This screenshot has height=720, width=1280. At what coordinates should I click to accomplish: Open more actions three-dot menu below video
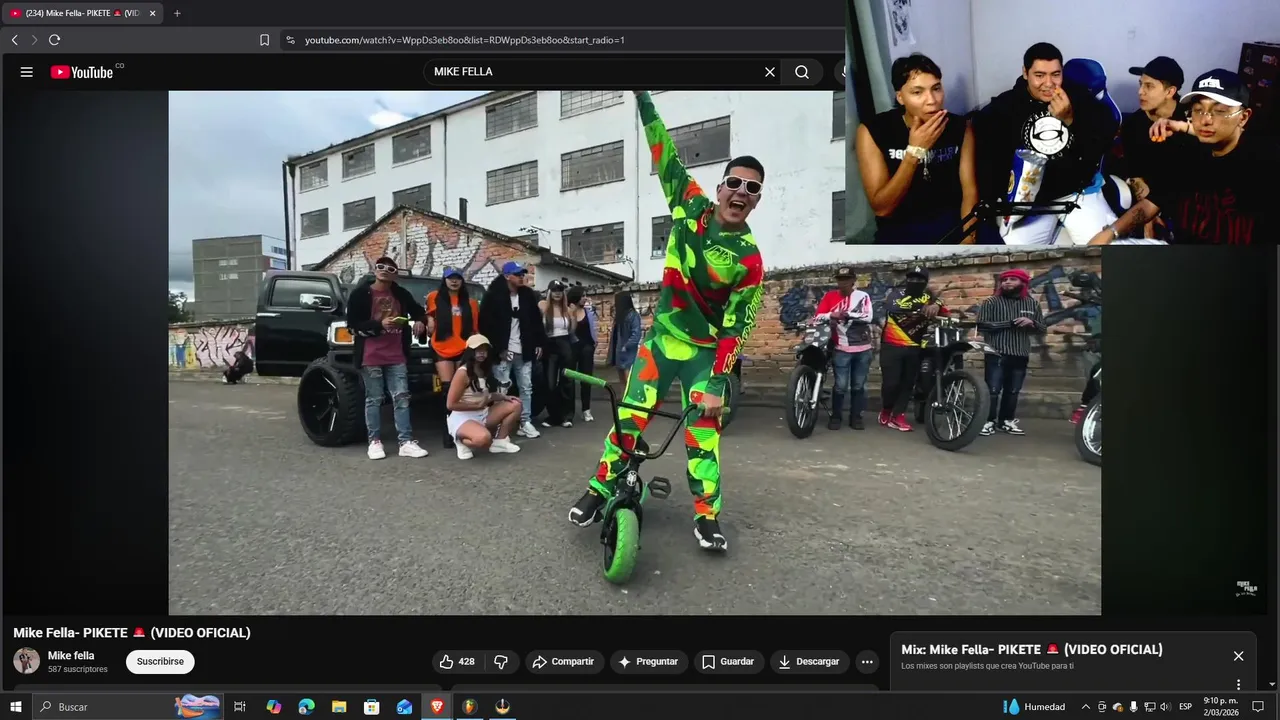click(867, 661)
